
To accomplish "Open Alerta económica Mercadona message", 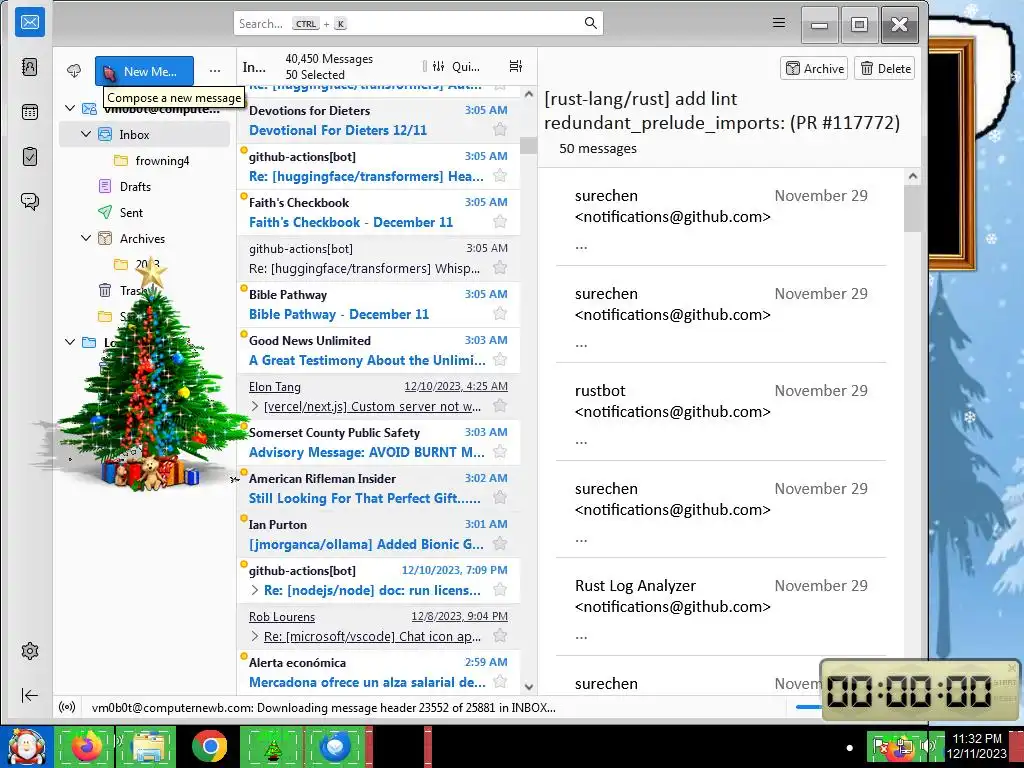I will tap(378, 672).
